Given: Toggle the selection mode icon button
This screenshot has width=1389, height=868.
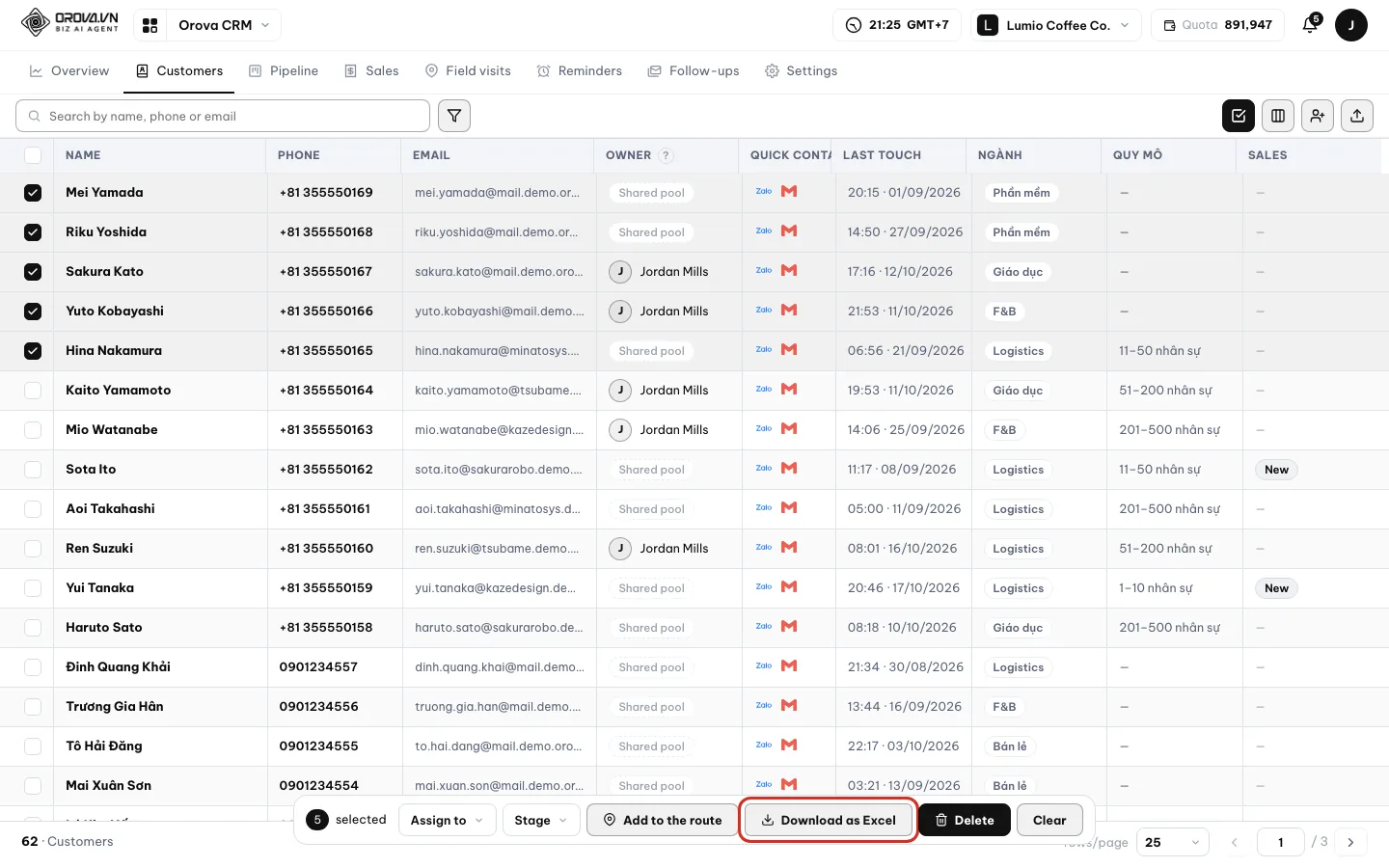Looking at the screenshot, I should coord(1239,116).
